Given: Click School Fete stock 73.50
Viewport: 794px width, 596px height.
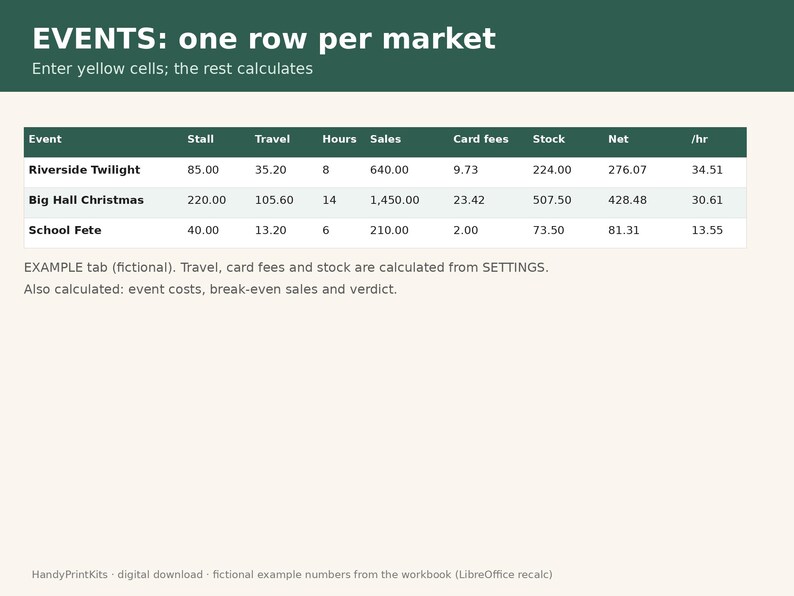Looking at the screenshot, I should (548, 230).
